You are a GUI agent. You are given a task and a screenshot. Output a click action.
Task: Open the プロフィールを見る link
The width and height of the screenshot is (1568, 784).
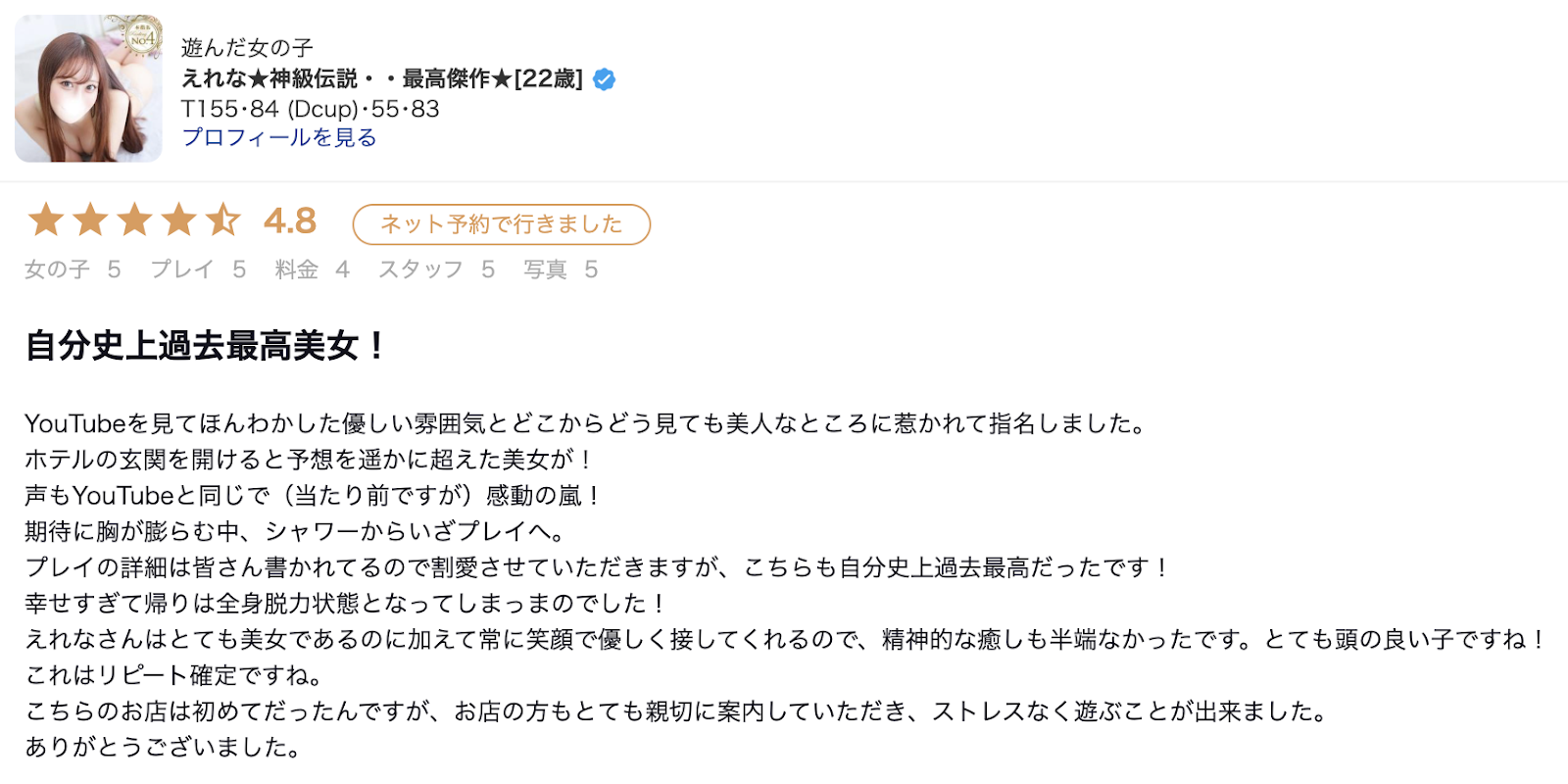[x=279, y=137]
